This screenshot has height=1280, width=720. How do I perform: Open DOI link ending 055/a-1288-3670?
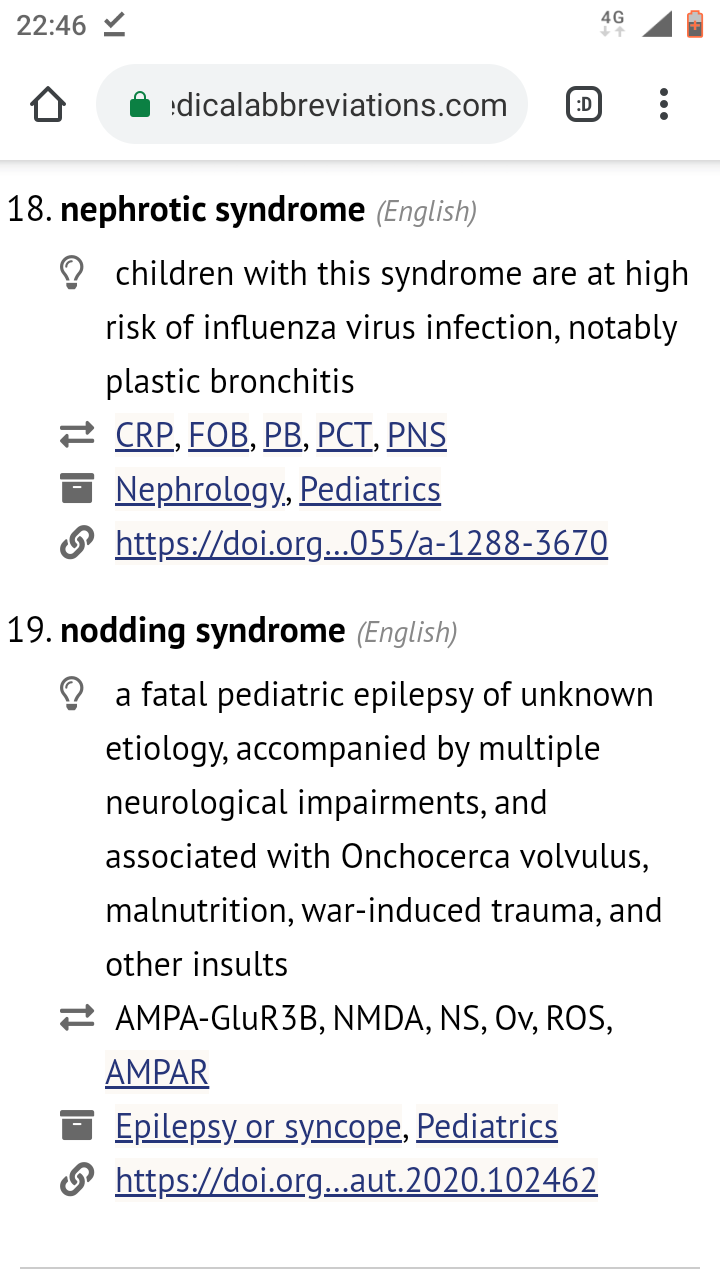[361, 544]
